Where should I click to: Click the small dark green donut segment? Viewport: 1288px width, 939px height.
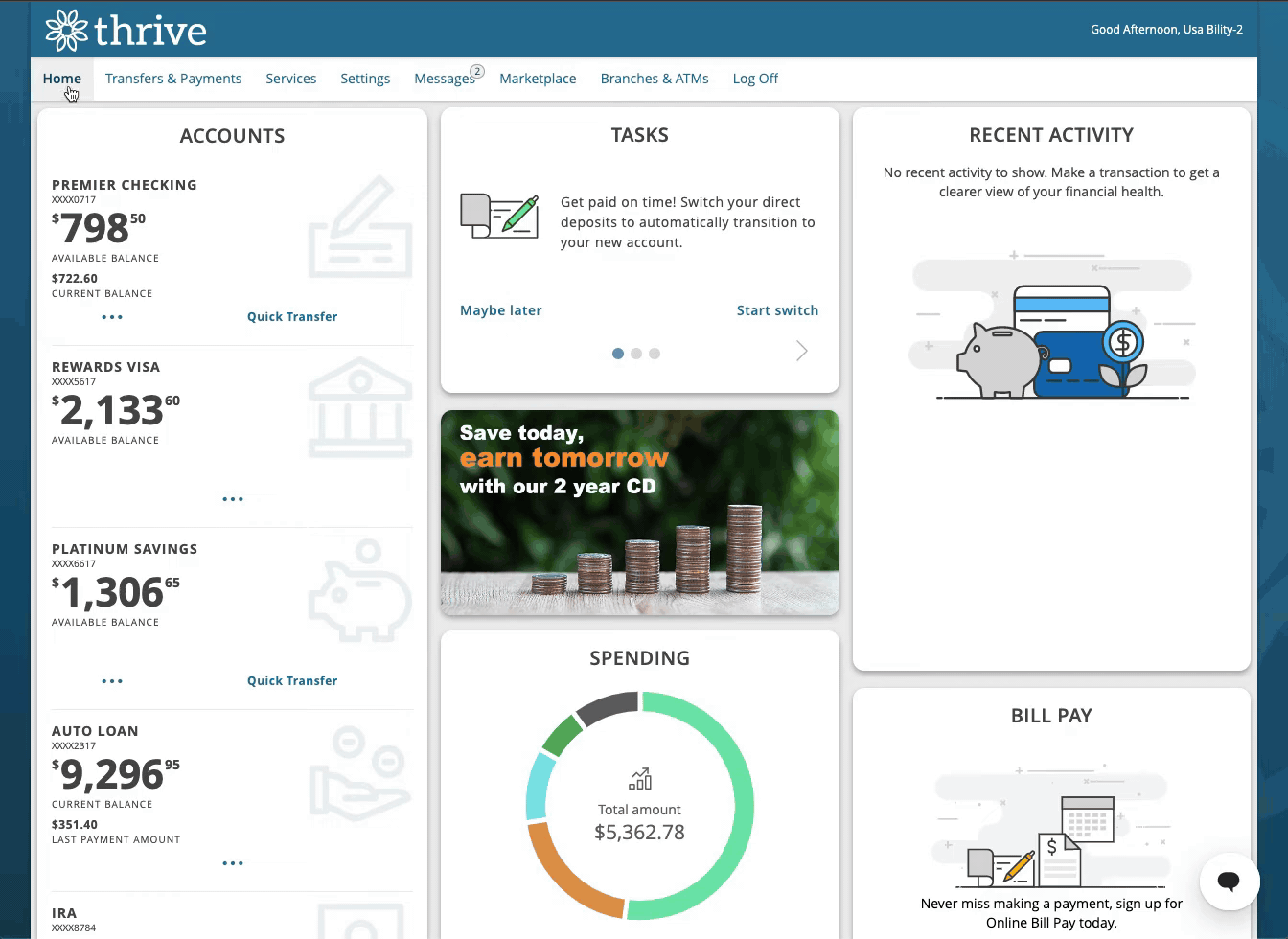(562, 736)
